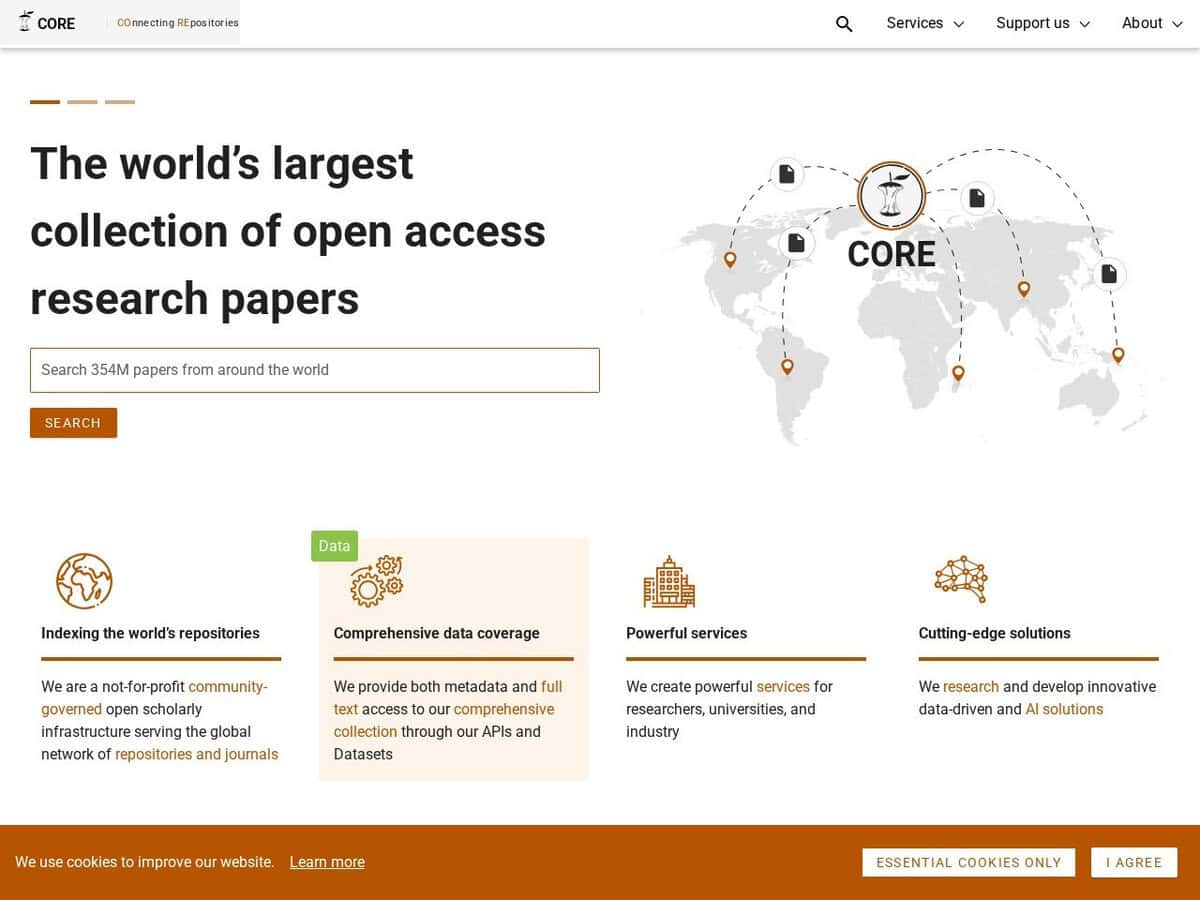Click the green Data badge

[x=334, y=546]
